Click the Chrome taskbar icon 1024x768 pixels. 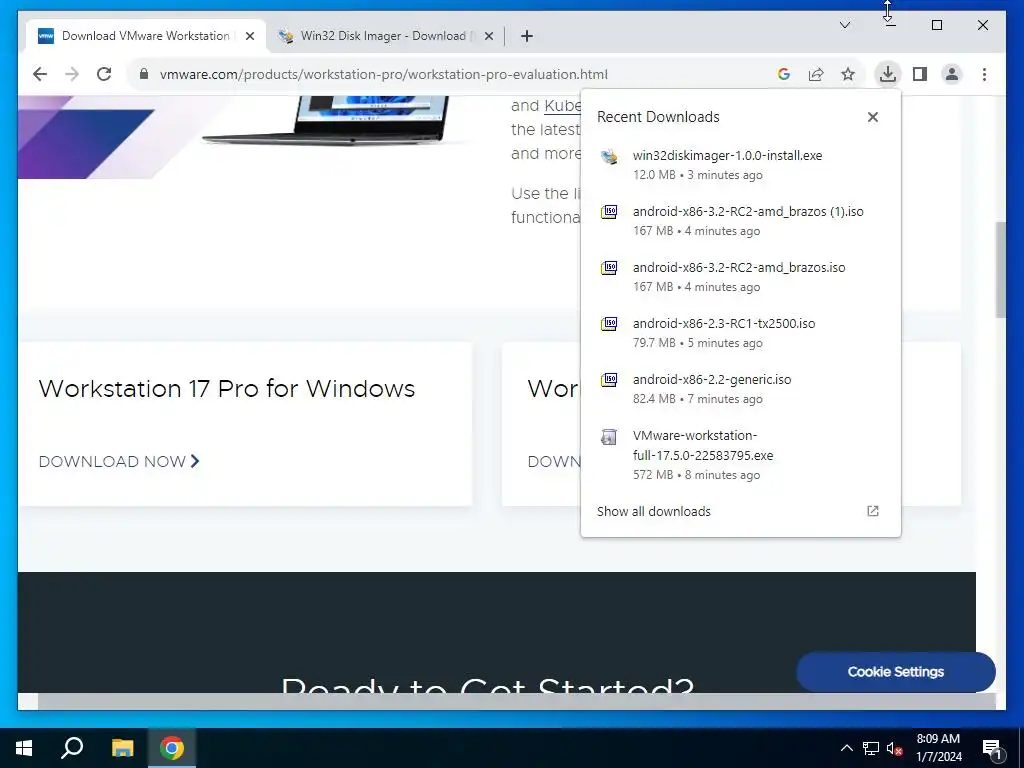172,748
